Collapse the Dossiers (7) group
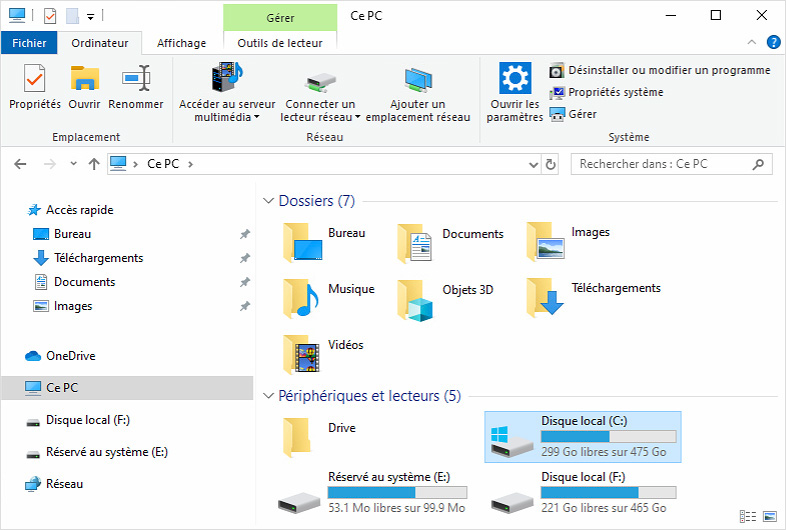Image resolution: width=786 pixels, height=530 pixels. click(x=268, y=201)
